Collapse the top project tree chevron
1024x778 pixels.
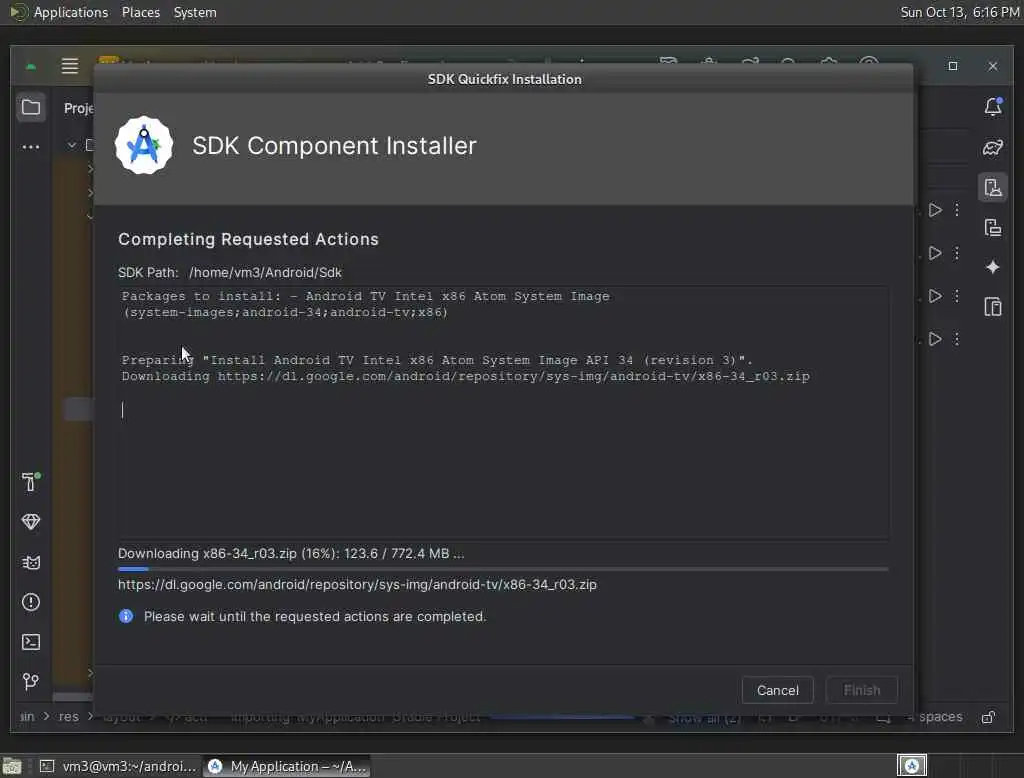point(72,145)
